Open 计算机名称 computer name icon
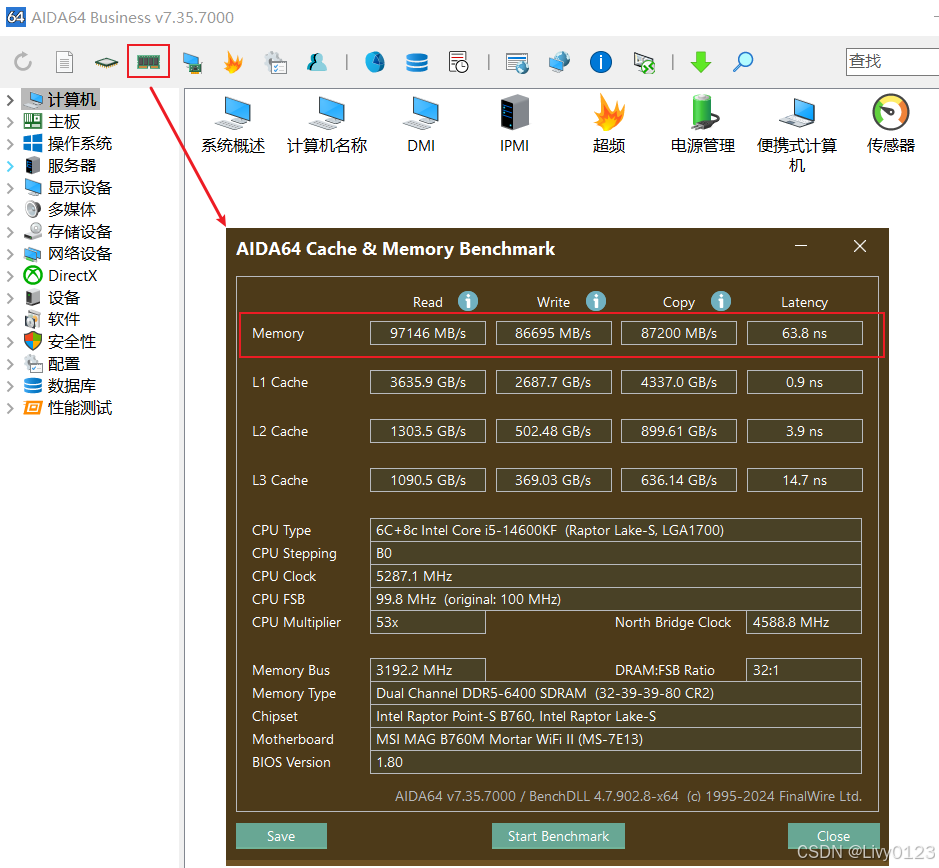The width and height of the screenshot is (939, 868). (x=327, y=125)
